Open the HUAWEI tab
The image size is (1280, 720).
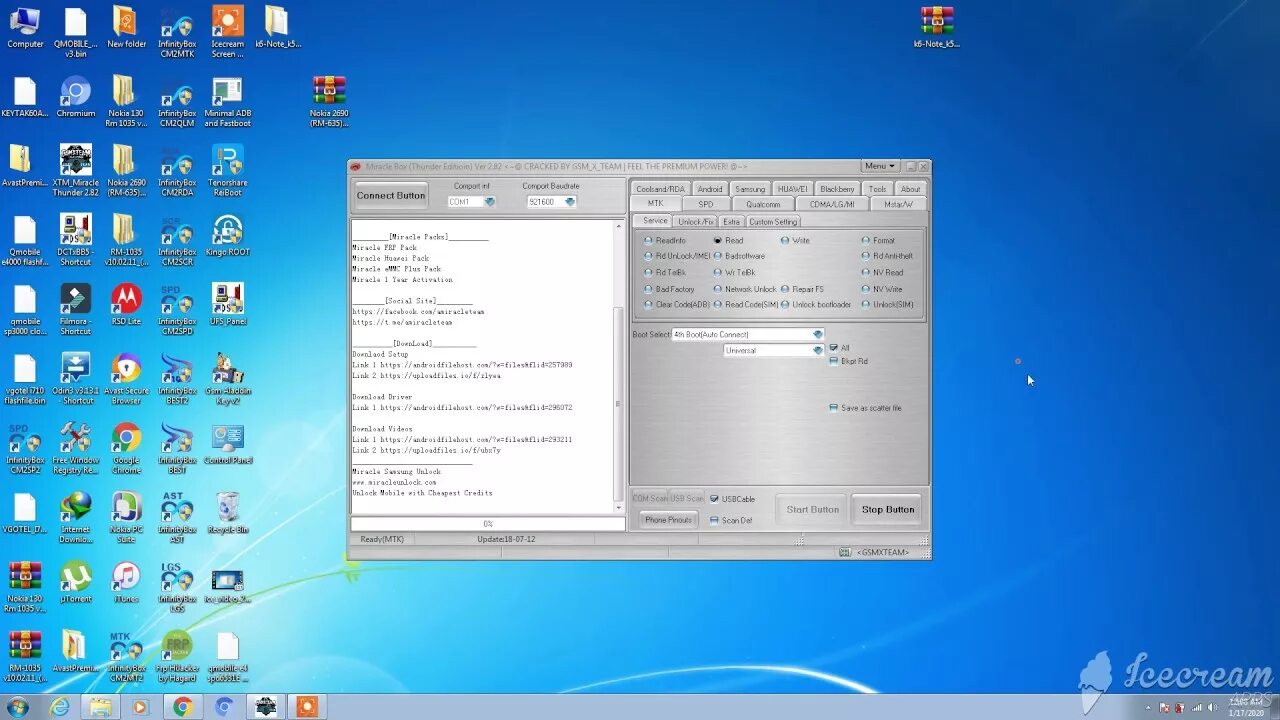pos(792,189)
